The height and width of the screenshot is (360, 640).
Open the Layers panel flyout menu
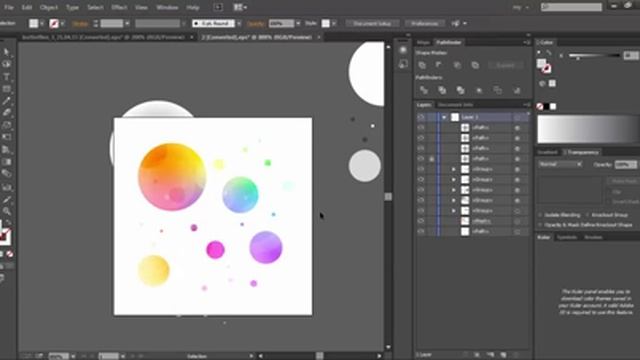[x=527, y=105]
